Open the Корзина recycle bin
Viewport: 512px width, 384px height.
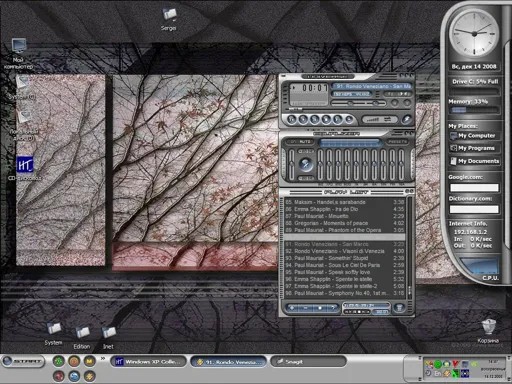point(488,332)
